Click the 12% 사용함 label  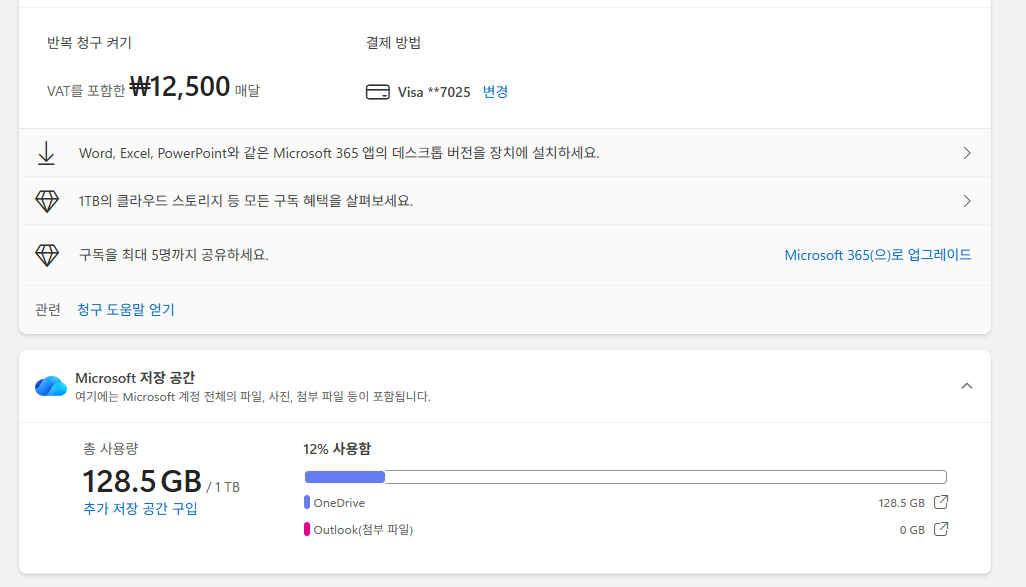pyautogui.click(x=336, y=449)
